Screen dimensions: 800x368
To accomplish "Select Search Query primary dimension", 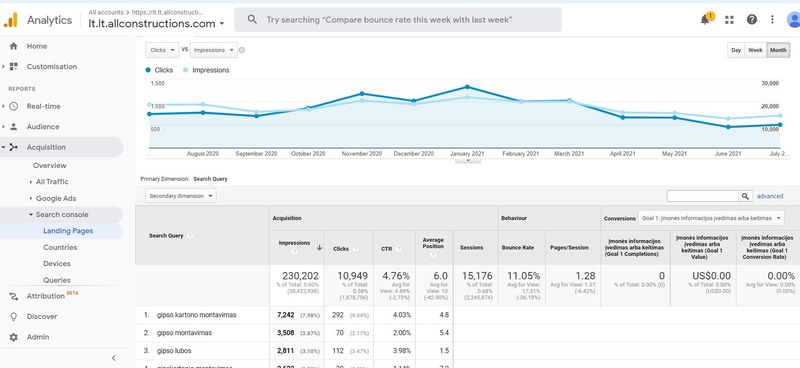I will [210, 179].
